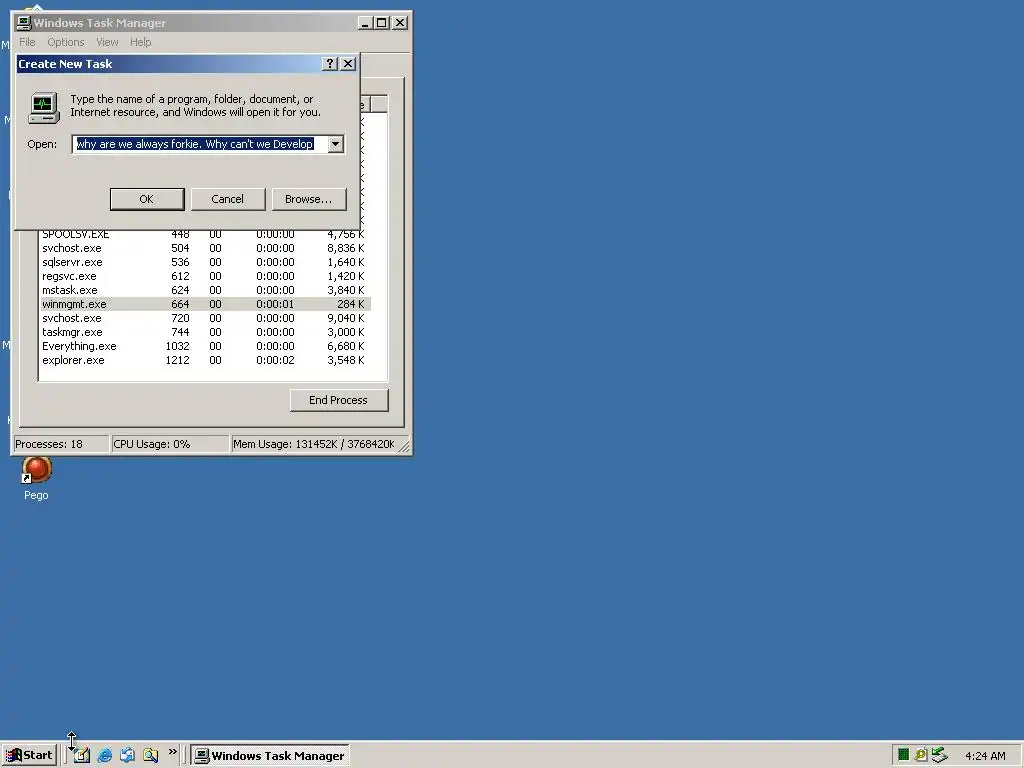Select the mstask.exe process
The width and height of the screenshot is (1024, 768).
[x=205, y=290]
